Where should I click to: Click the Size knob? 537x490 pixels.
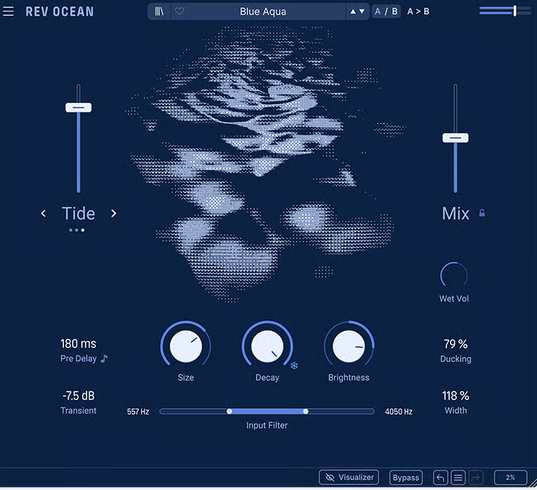pos(186,346)
